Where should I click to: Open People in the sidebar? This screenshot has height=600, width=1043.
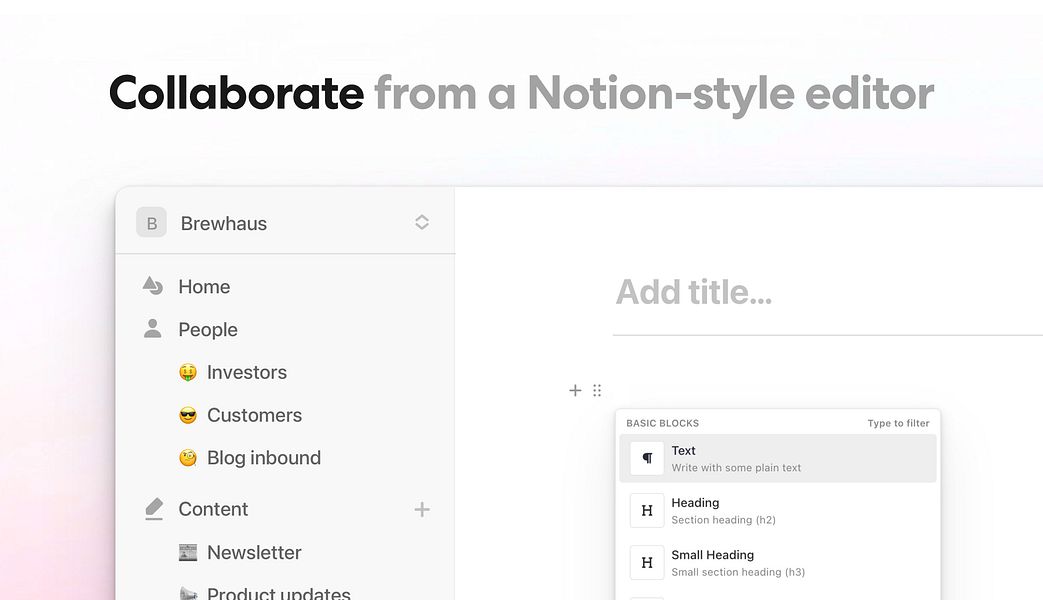click(208, 330)
